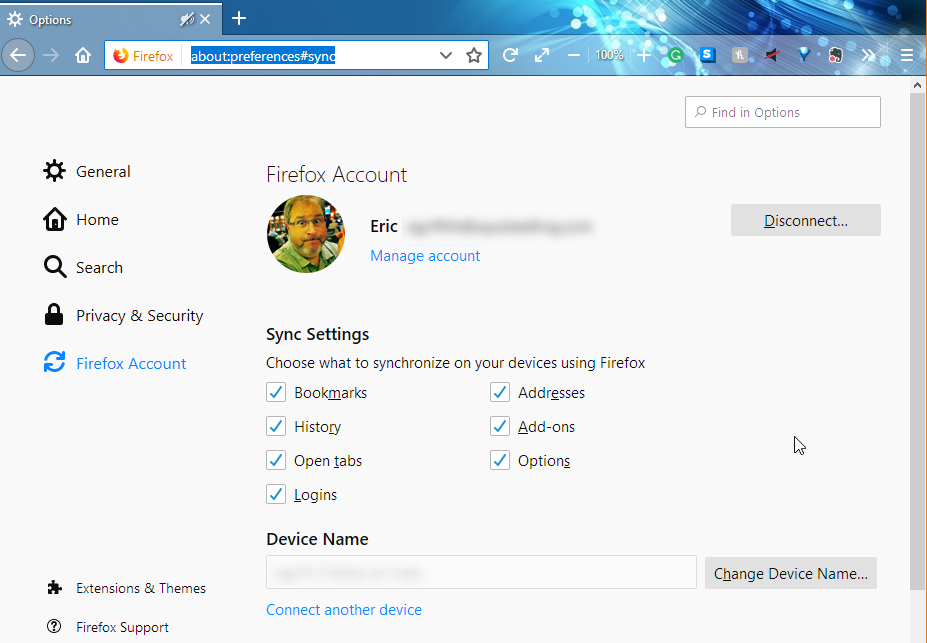
Task: Click the Disconnect... button
Action: pos(805,220)
